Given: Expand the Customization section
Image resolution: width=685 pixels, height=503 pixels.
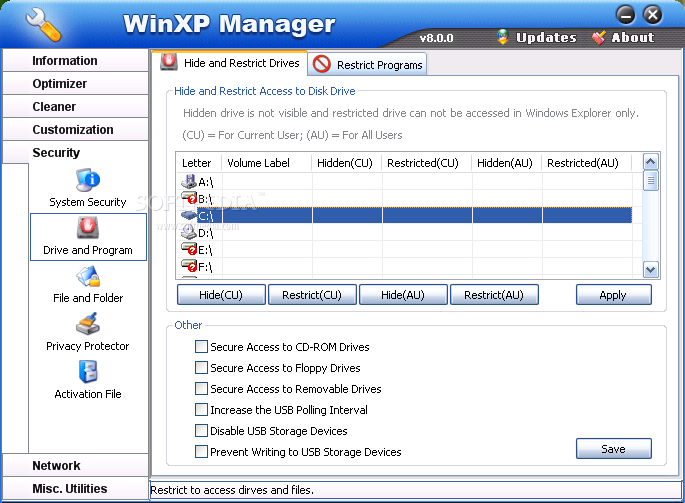Looking at the screenshot, I should tap(75, 130).
